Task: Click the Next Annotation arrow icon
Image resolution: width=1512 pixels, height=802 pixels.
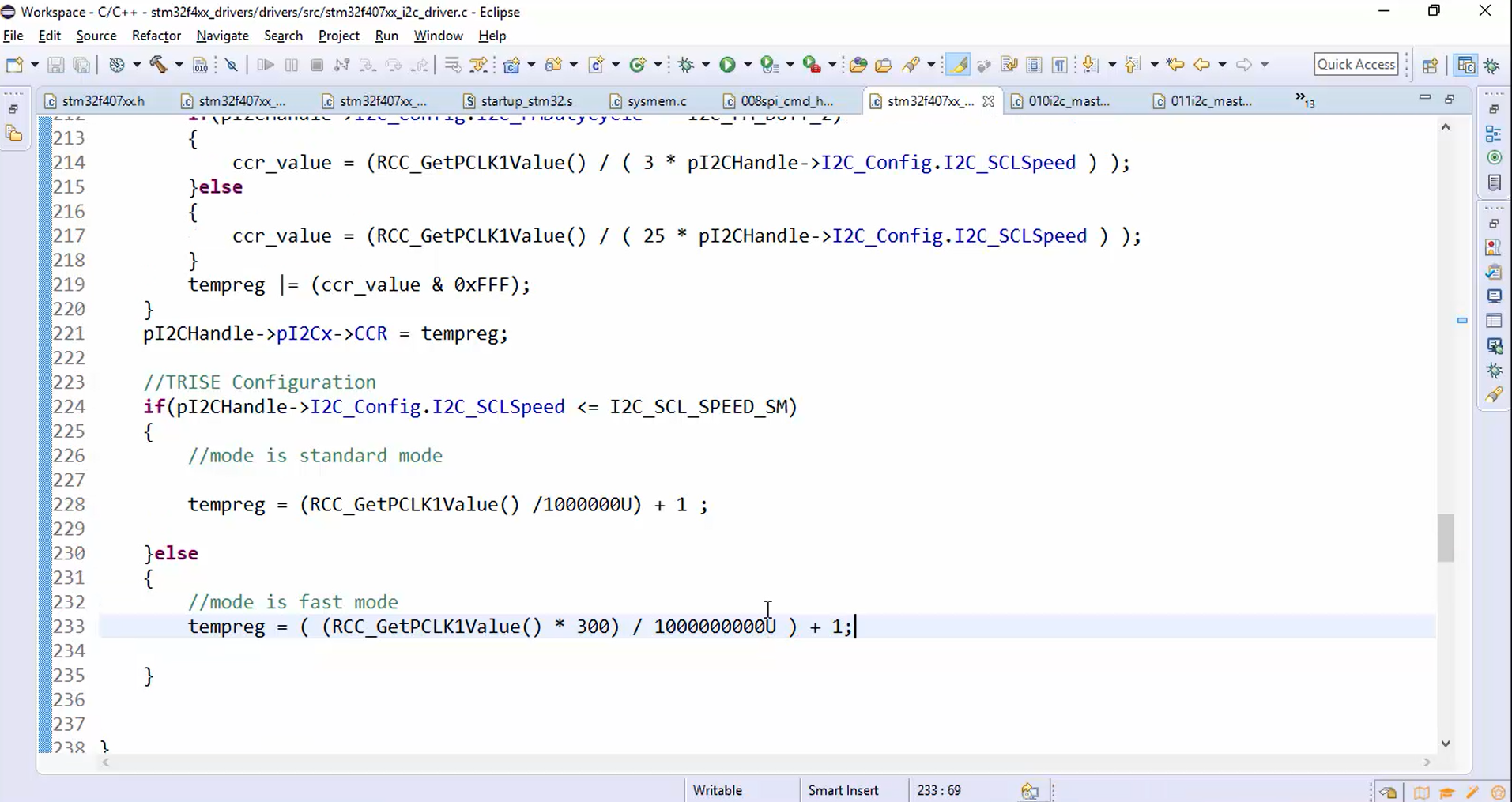Action: click(1090, 65)
